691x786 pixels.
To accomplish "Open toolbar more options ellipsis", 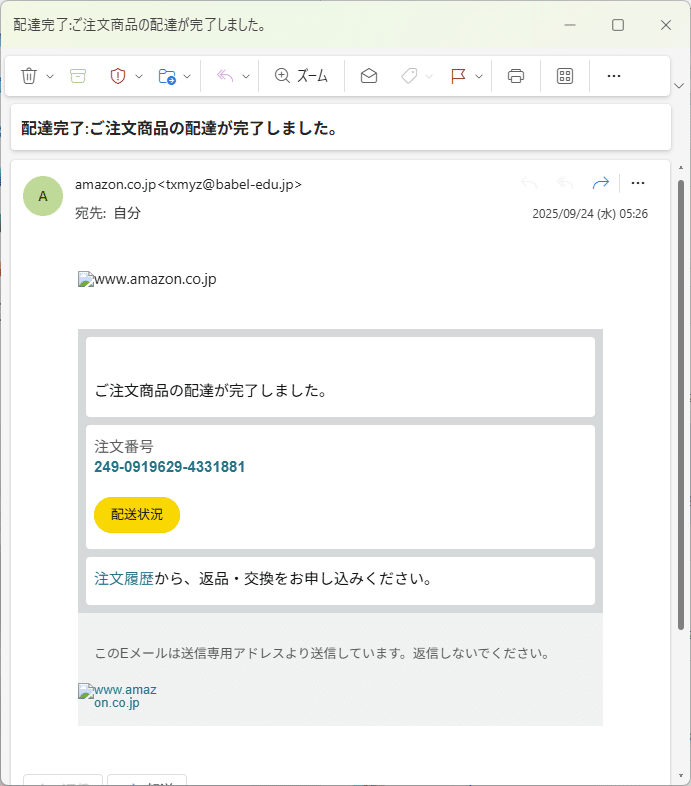I will click(614, 76).
